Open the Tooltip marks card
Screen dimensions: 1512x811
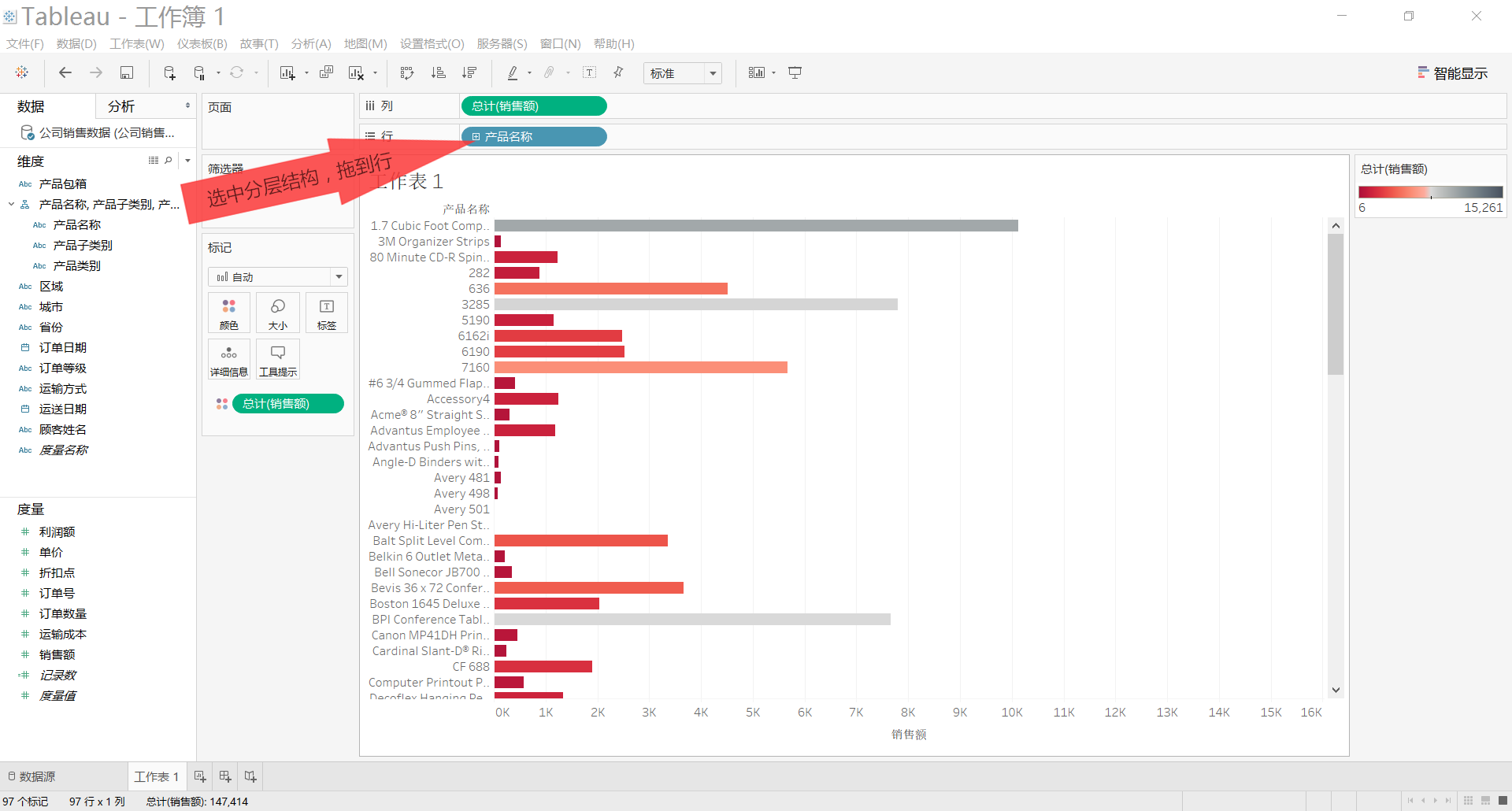[x=278, y=359]
